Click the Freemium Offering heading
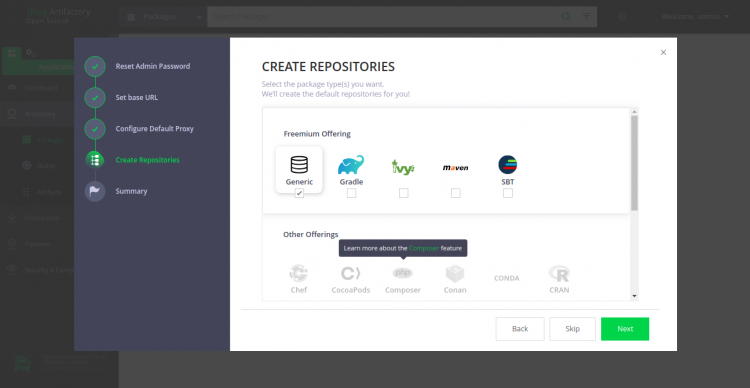Screen dimensions: 750x388 (x=317, y=134)
